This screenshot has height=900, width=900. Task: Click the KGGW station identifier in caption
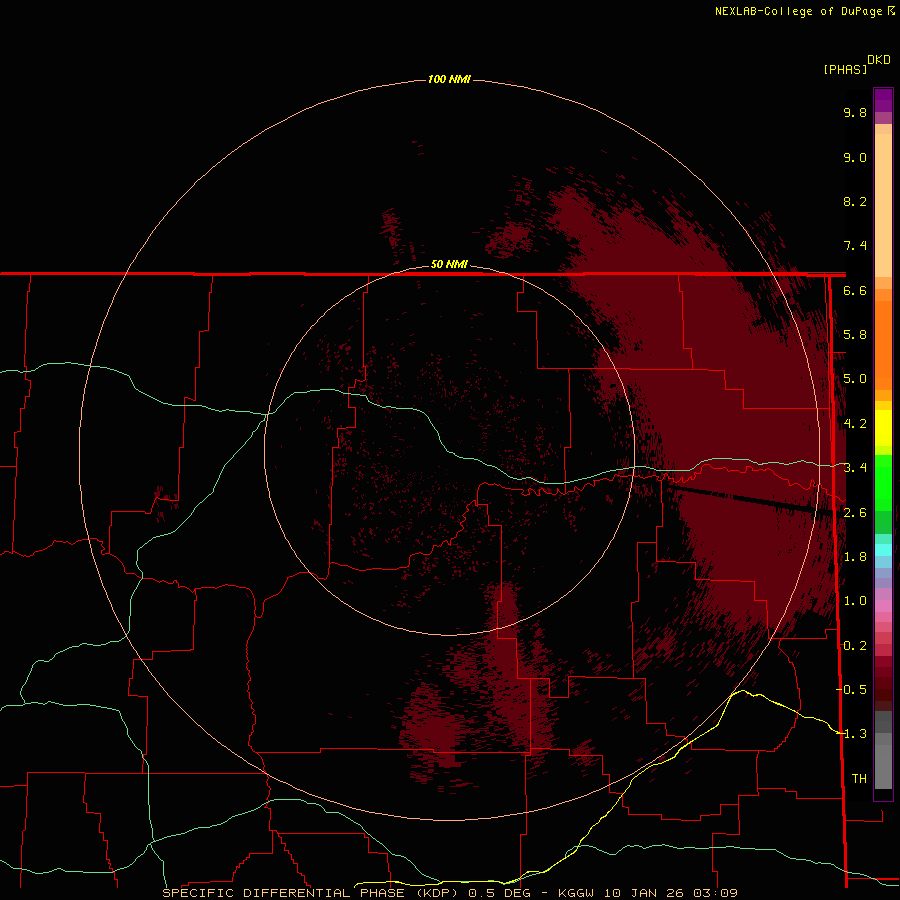tap(576, 893)
